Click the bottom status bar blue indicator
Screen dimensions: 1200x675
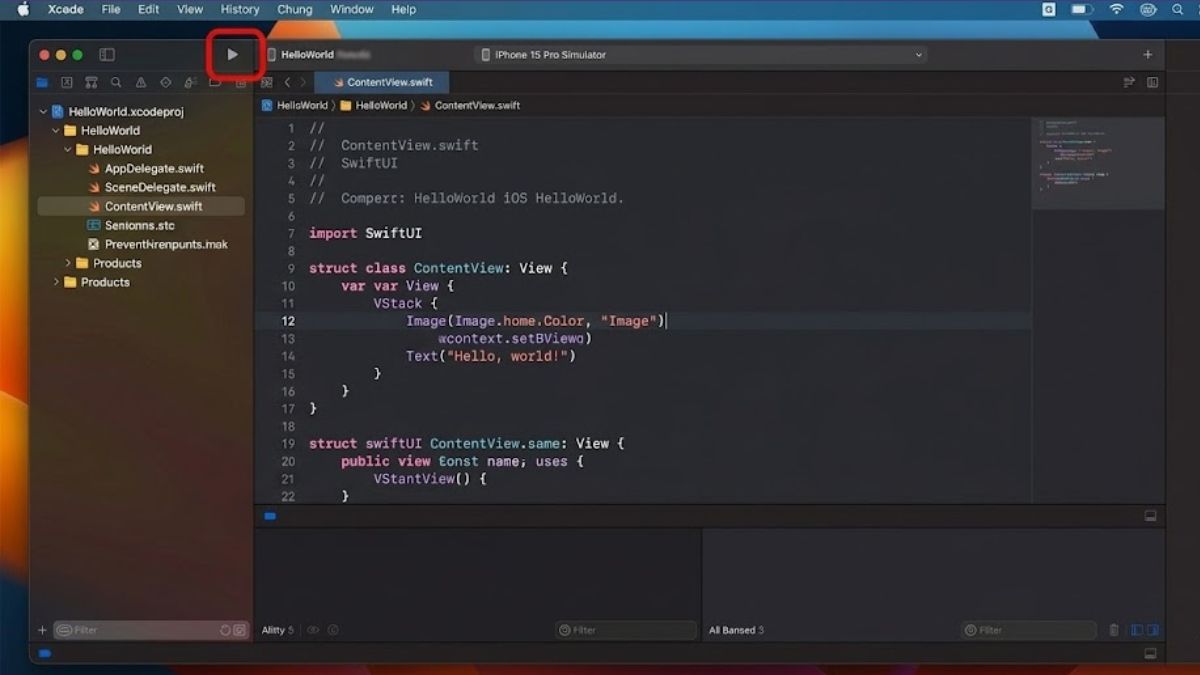[x=45, y=653]
